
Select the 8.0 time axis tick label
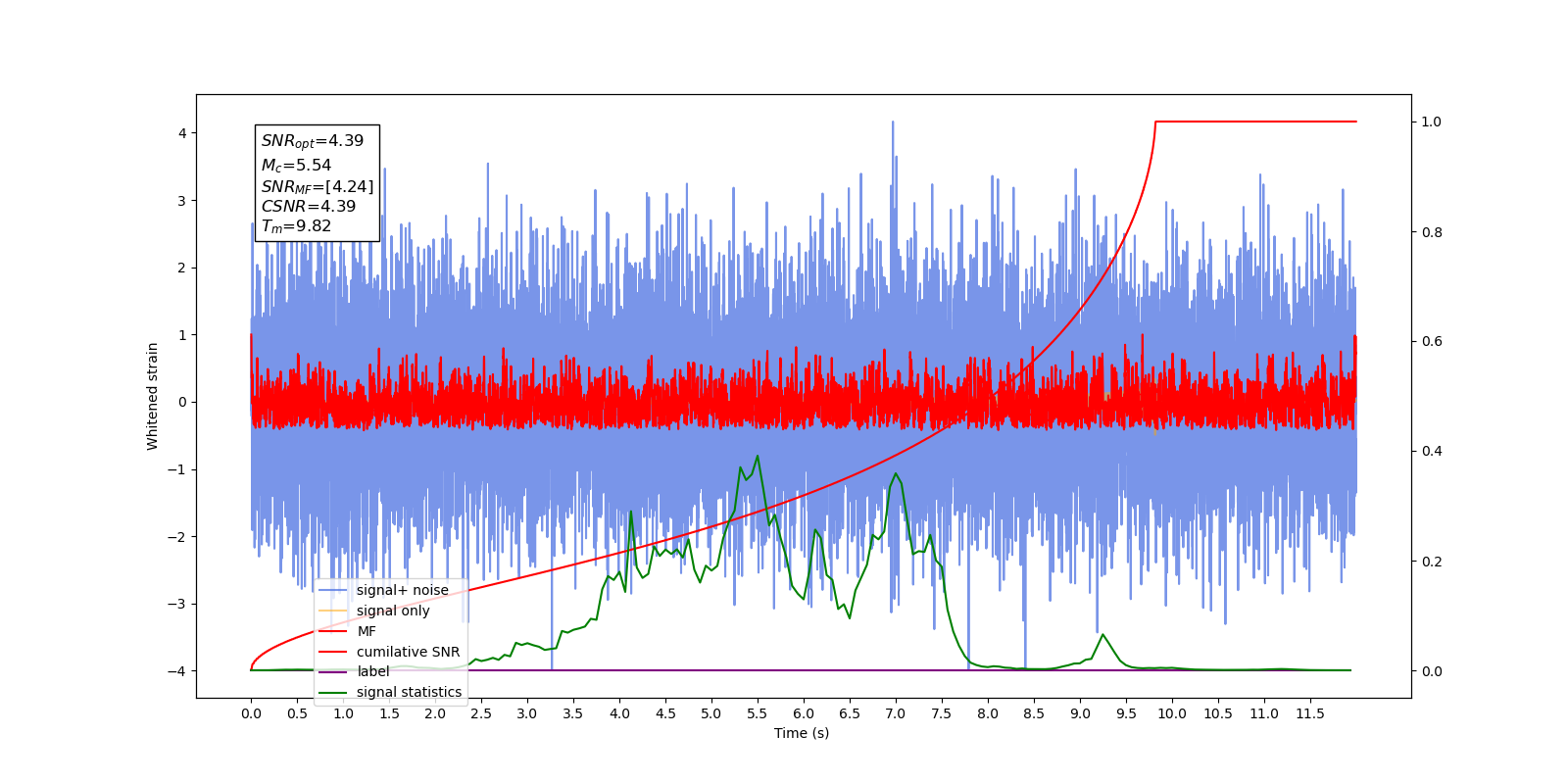click(x=988, y=713)
